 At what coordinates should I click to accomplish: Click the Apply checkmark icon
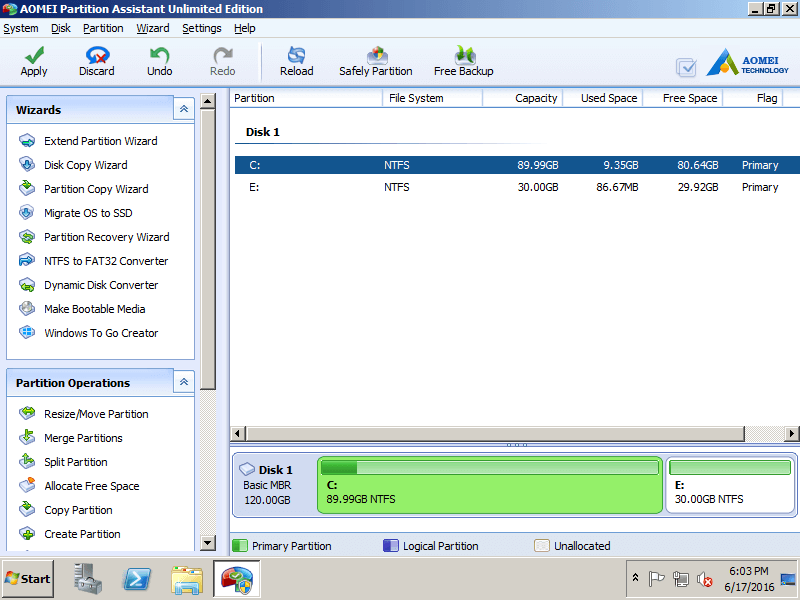pyautogui.click(x=34, y=56)
